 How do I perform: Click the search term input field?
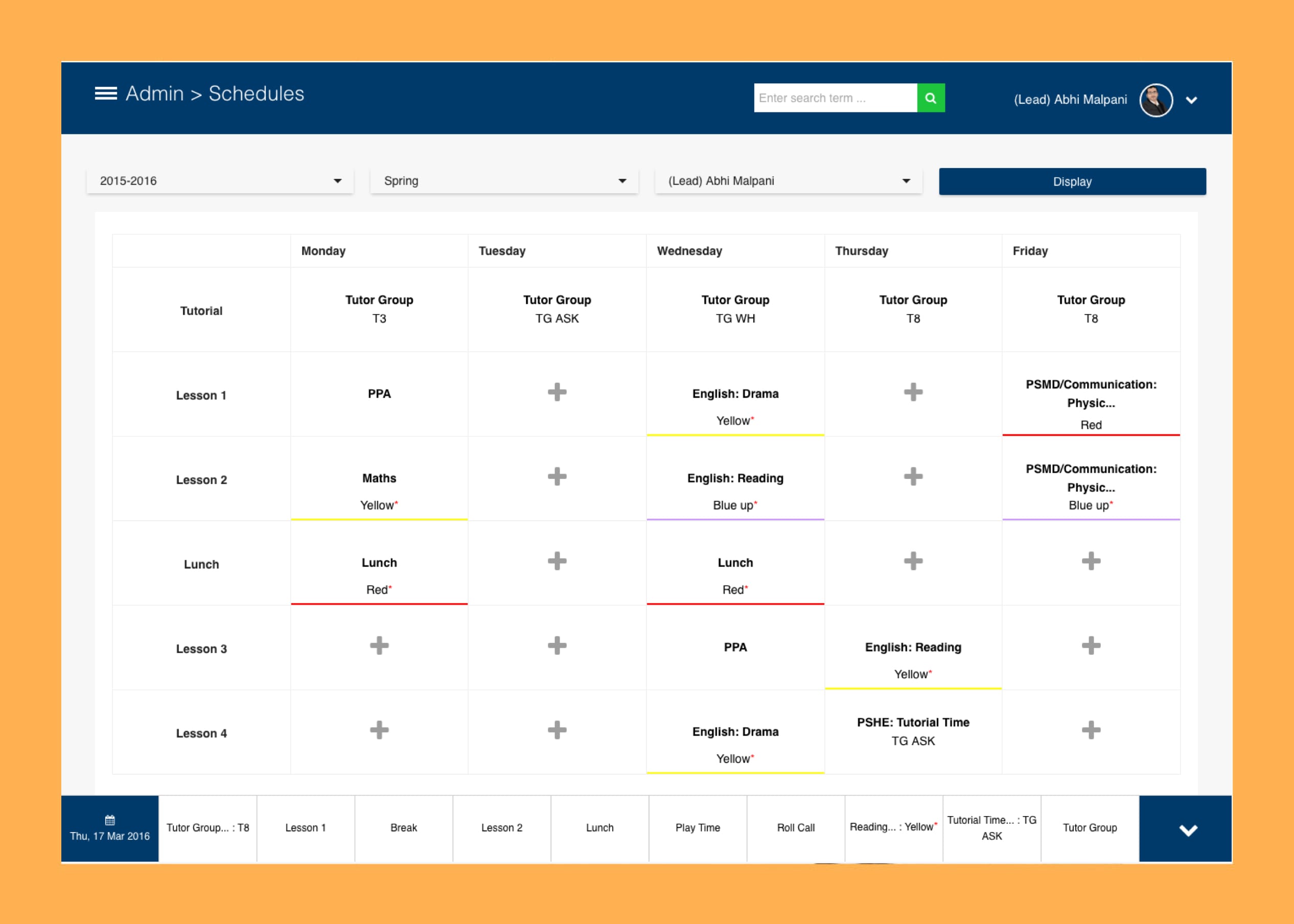click(835, 98)
